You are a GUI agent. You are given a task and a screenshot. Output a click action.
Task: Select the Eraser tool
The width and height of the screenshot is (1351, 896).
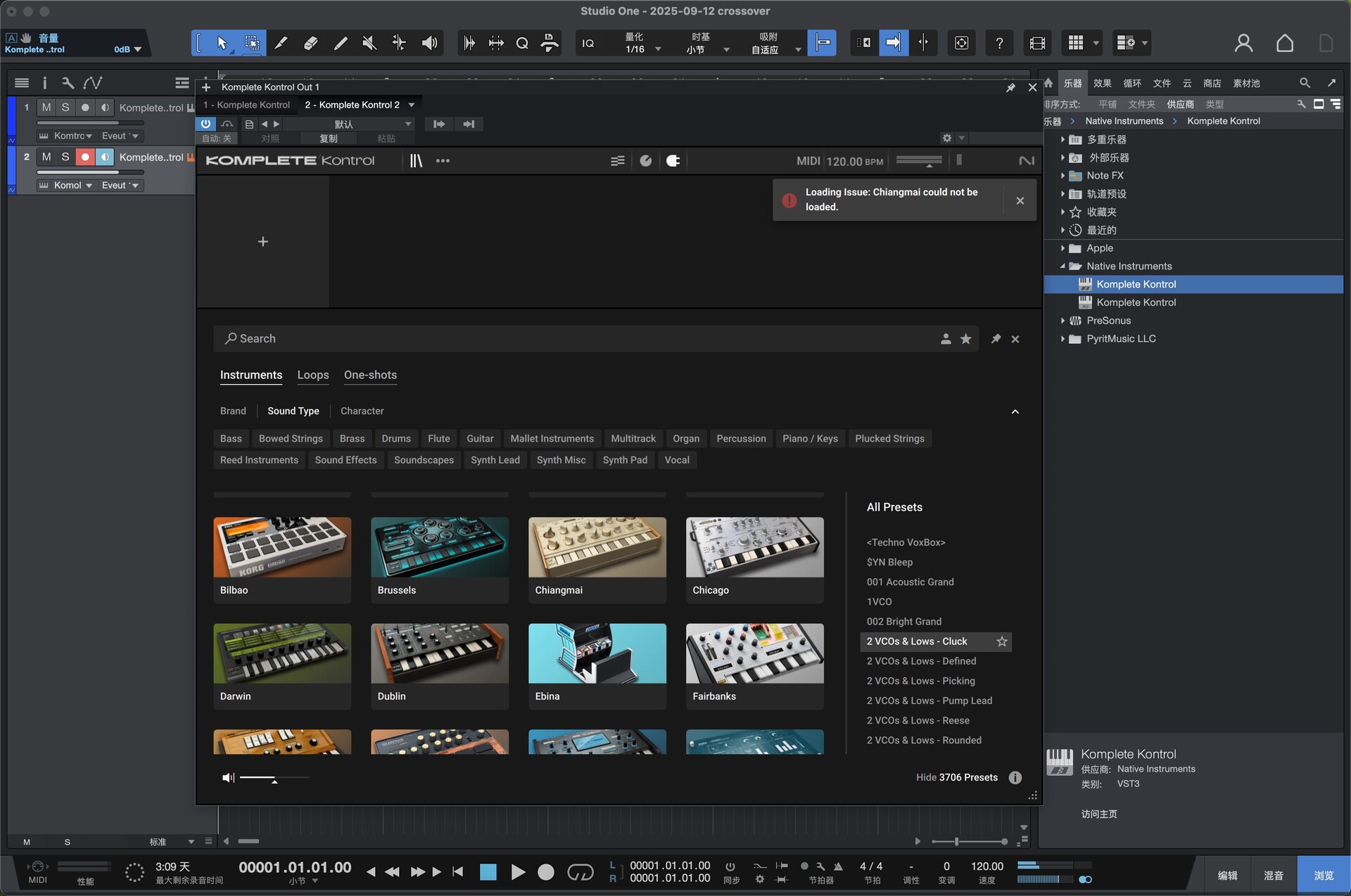(x=310, y=43)
